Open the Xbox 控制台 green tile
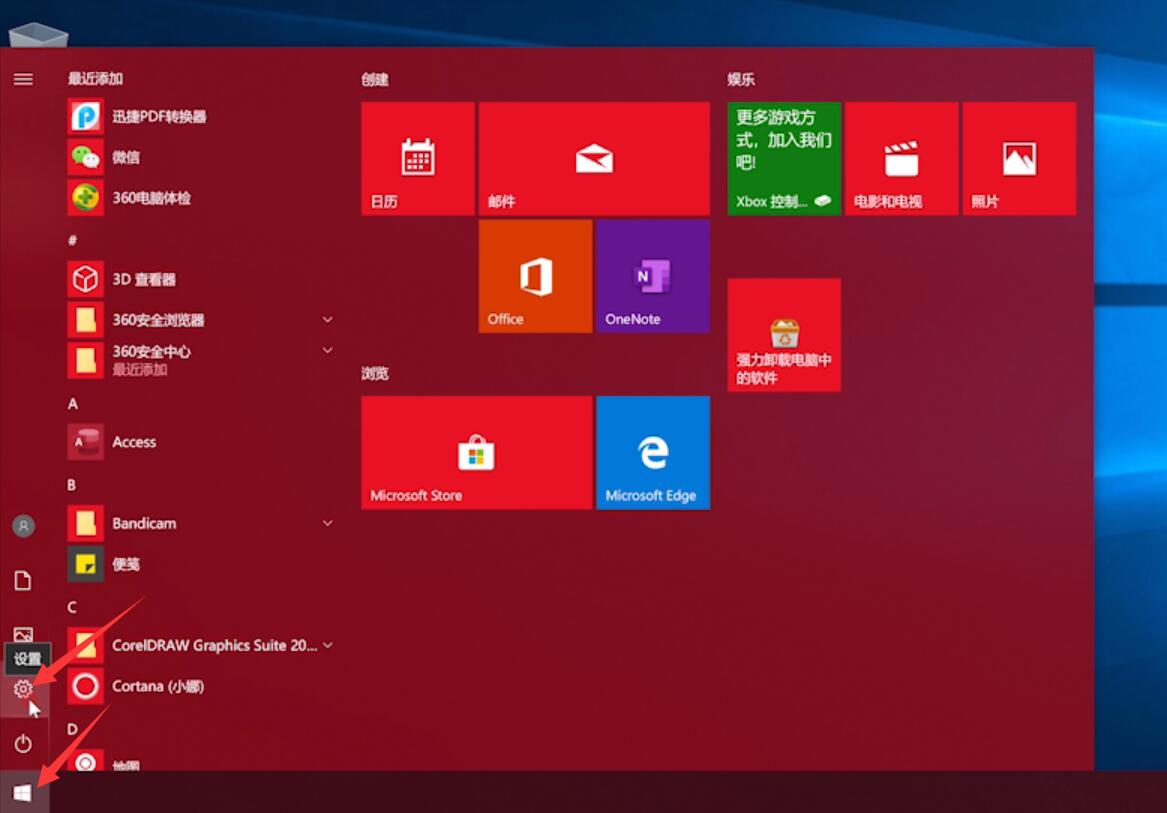This screenshot has width=1167, height=813. (784, 159)
